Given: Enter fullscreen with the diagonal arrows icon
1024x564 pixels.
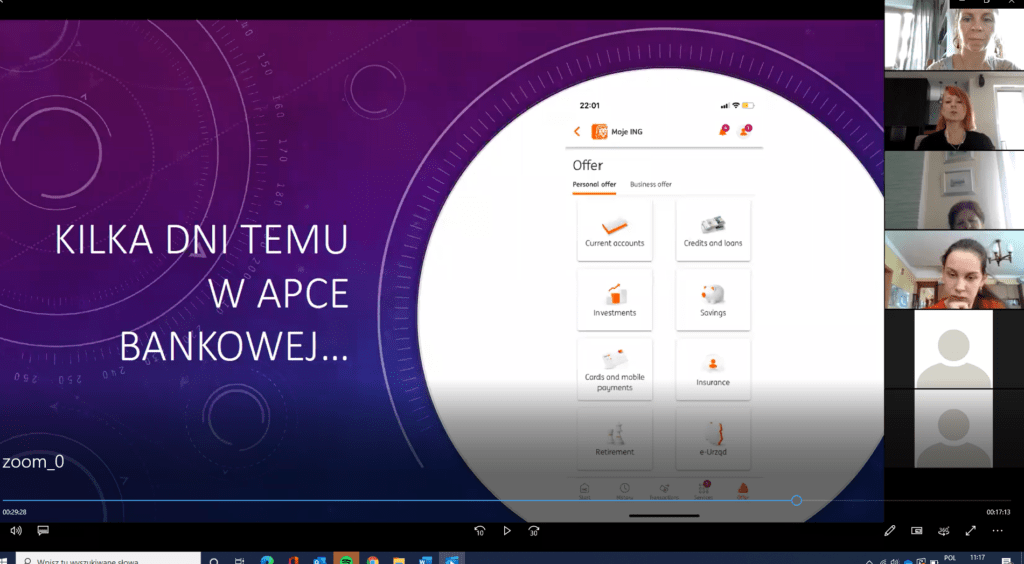Looking at the screenshot, I should point(971,531).
